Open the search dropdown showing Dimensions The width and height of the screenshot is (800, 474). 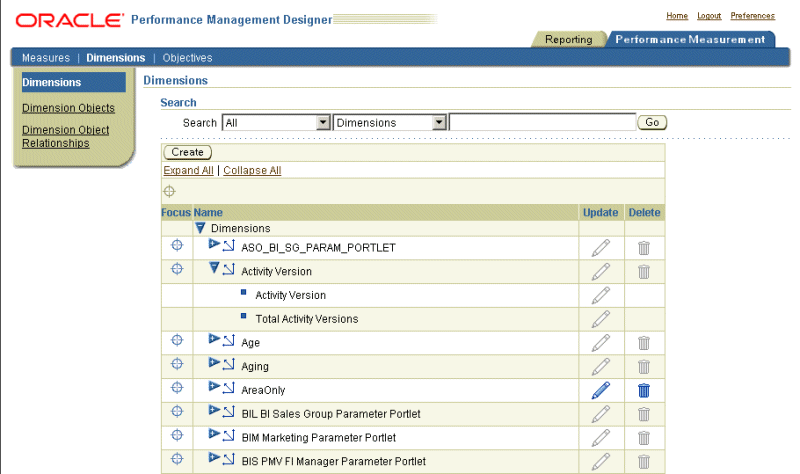(390, 122)
